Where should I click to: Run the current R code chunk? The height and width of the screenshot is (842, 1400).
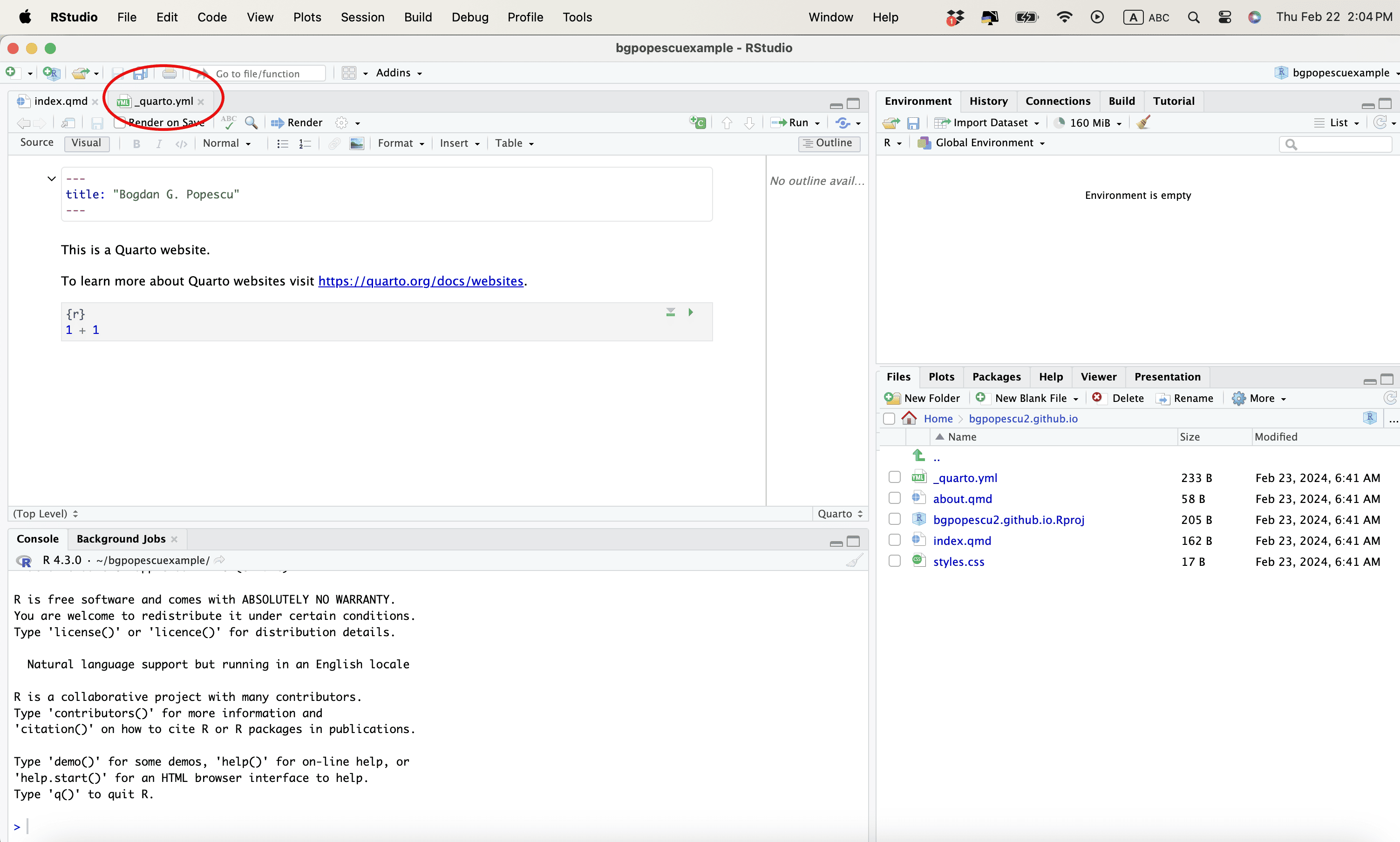pos(690,312)
